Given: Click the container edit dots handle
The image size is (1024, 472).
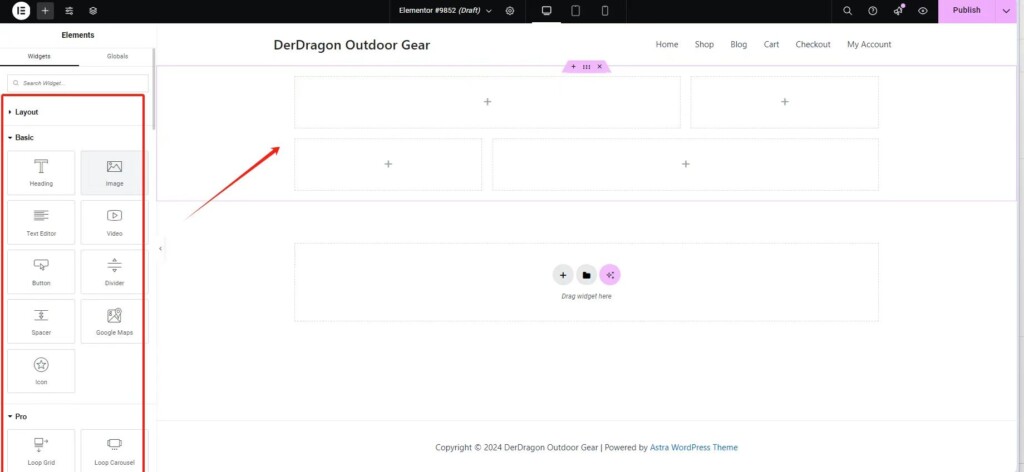Looking at the screenshot, I should coord(586,67).
